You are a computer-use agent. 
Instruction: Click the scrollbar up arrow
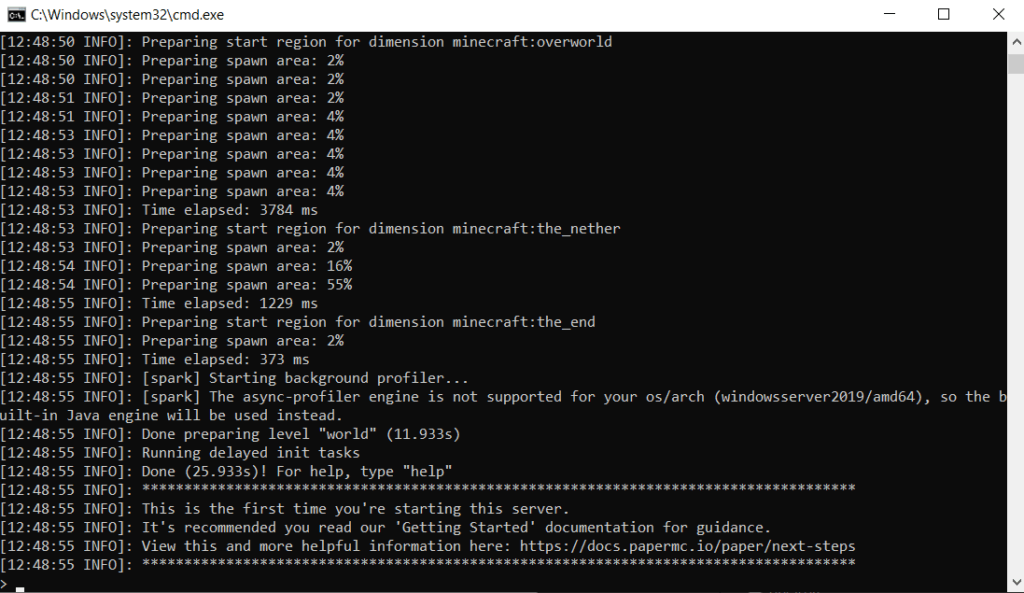1016,42
